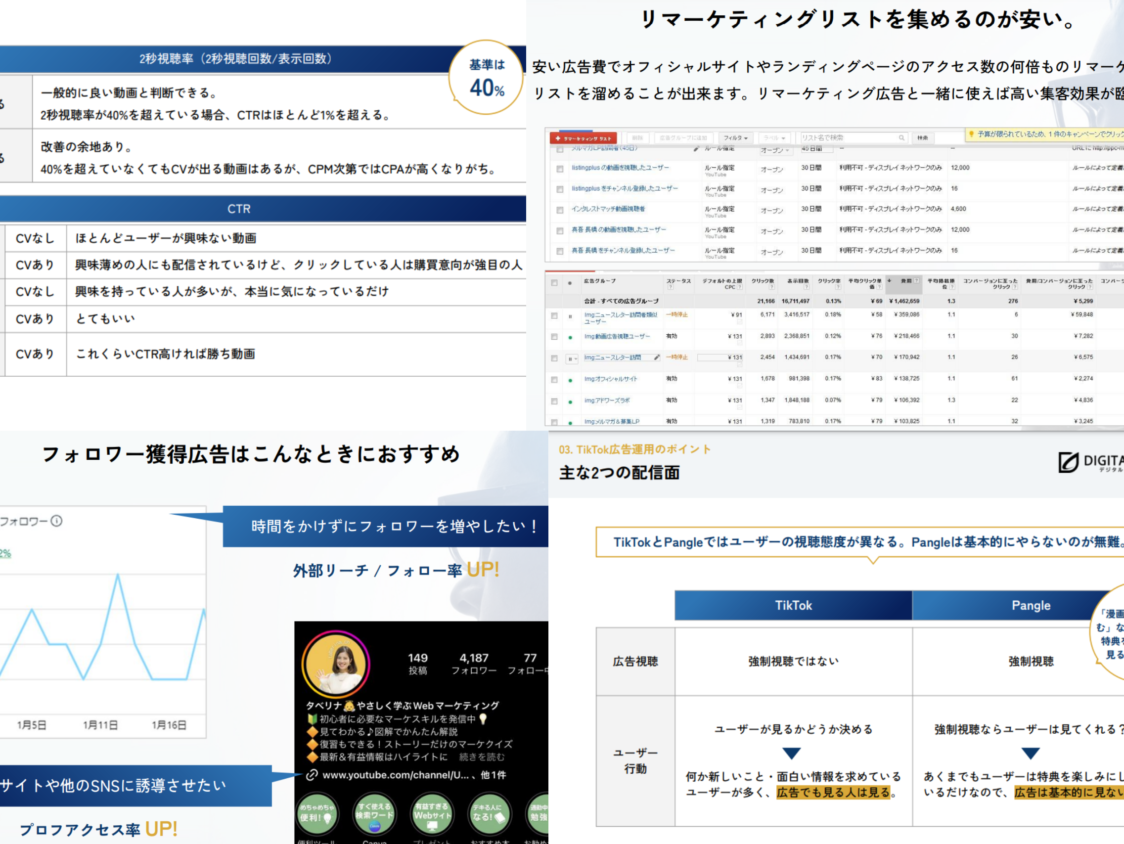Open the フィルタ dropdown in remarketing toolbar
Viewport: 1124px width, 844px height.
[x=735, y=138]
